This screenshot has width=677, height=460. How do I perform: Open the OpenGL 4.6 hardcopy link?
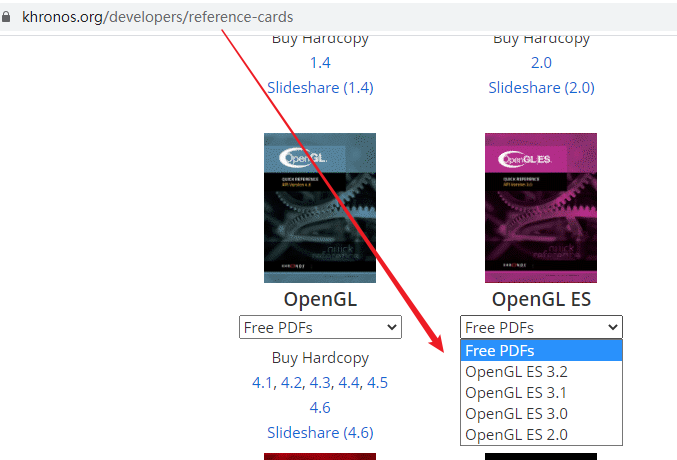(320, 408)
